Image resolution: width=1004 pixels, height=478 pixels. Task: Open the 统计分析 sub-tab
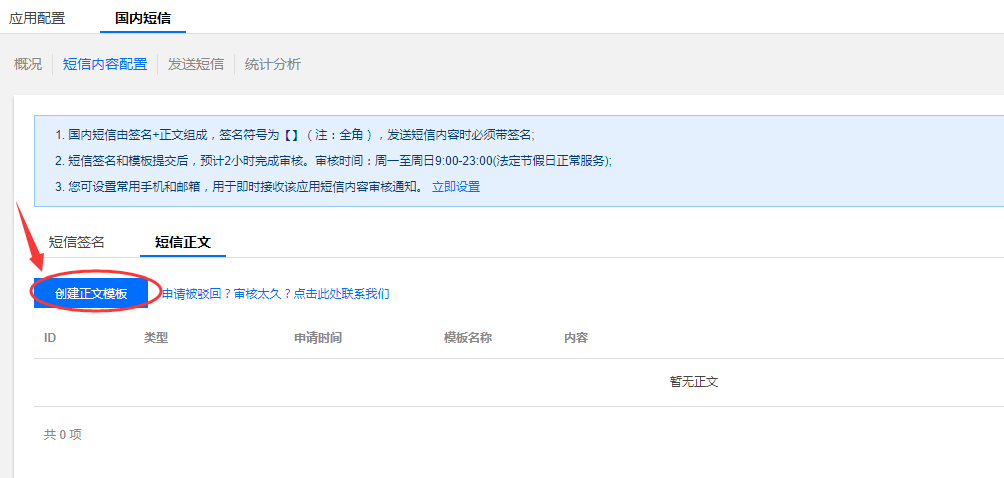pyautogui.click(x=273, y=64)
